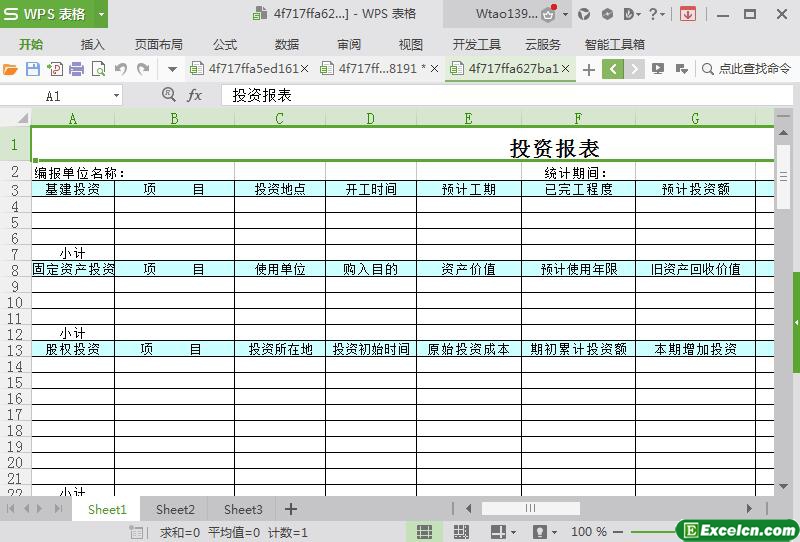Click the Undo arrow icon
This screenshot has width=800, height=542.
click(x=121, y=68)
